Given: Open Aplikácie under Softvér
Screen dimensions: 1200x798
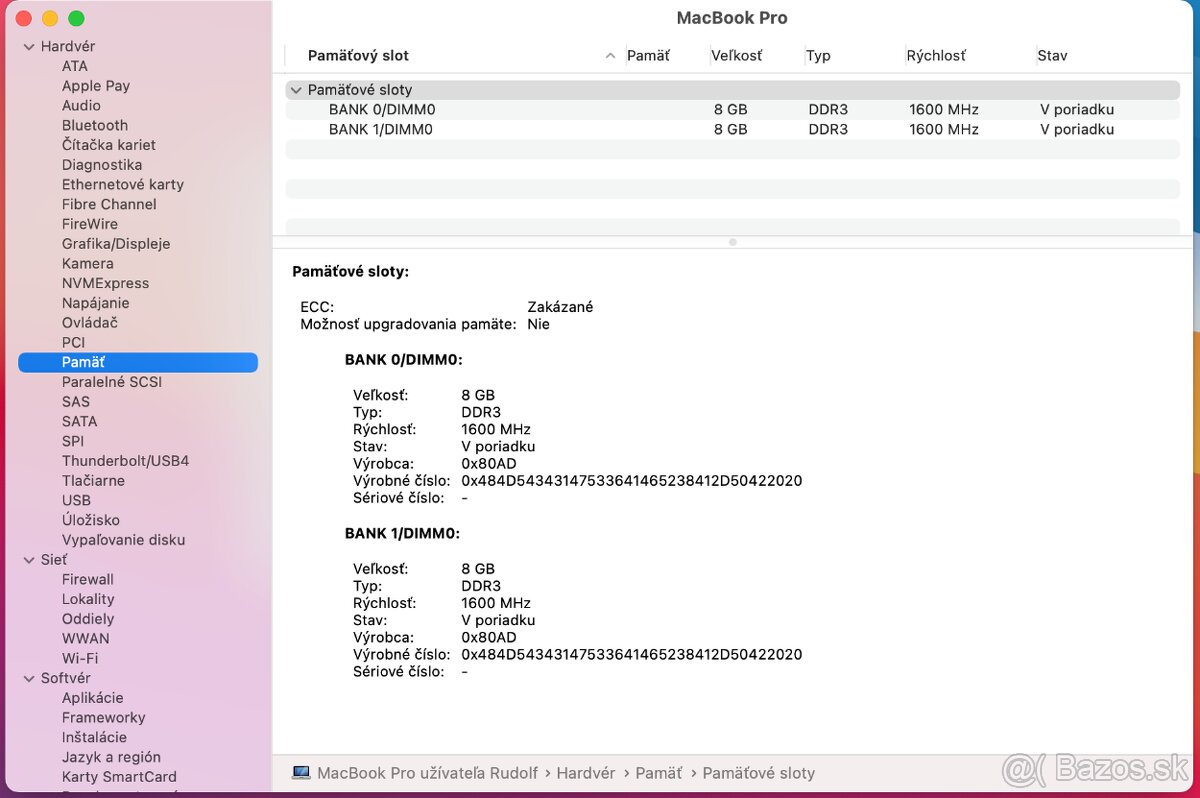Looking at the screenshot, I should [x=92, y=697].
